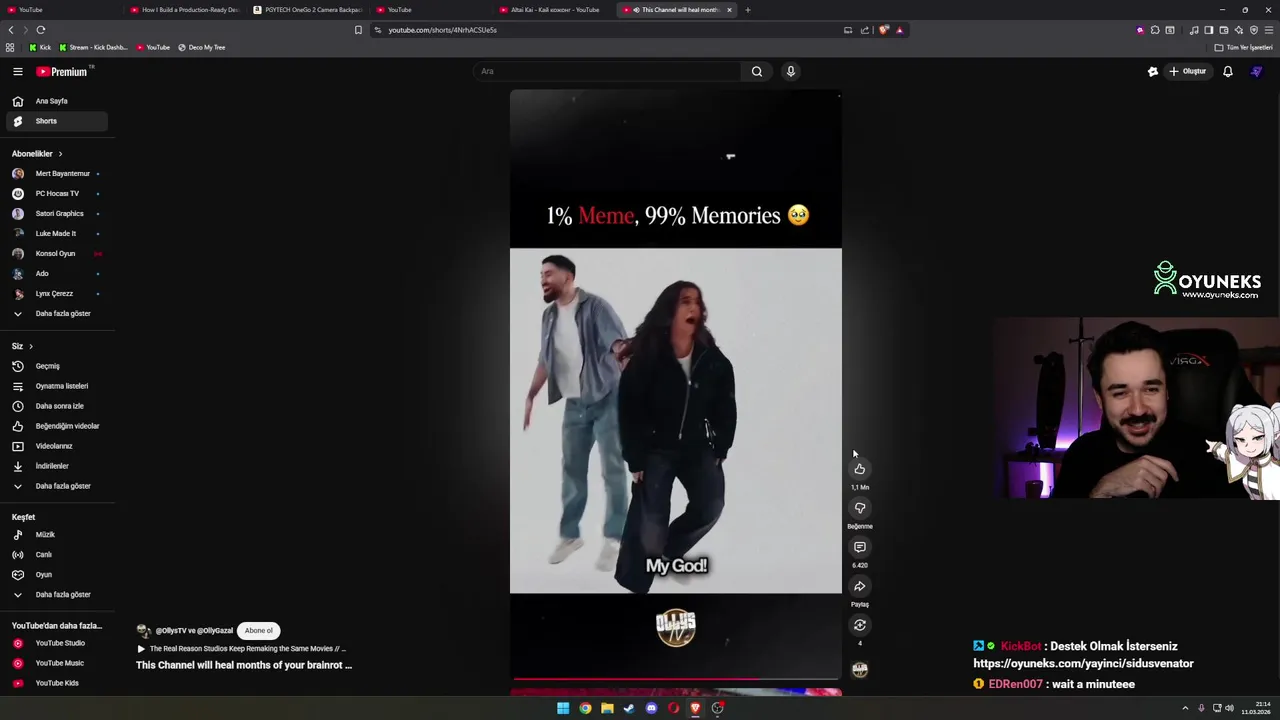
Task: Open Steam from the taskbar
Action: click(629, 708)
